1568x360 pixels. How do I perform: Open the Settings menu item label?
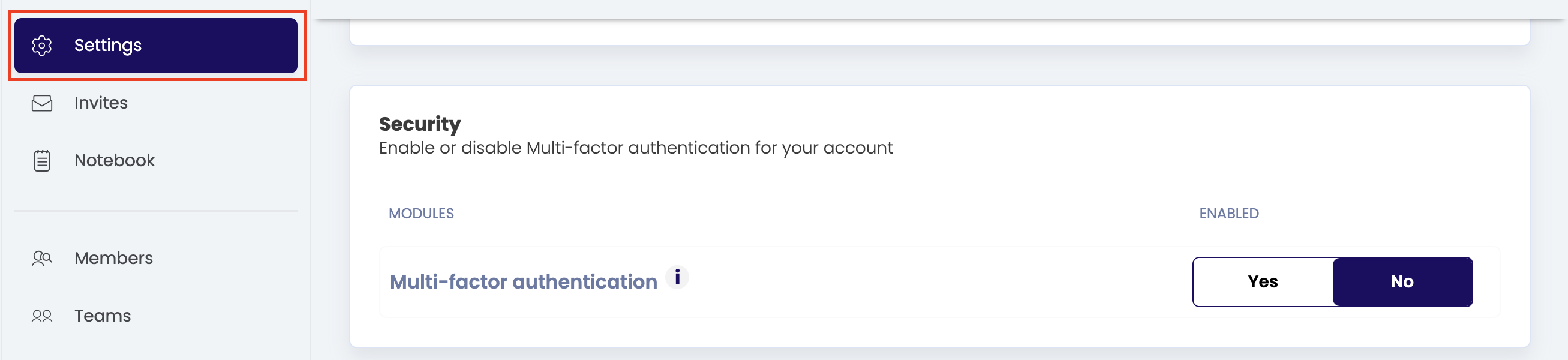click(108, 46)
